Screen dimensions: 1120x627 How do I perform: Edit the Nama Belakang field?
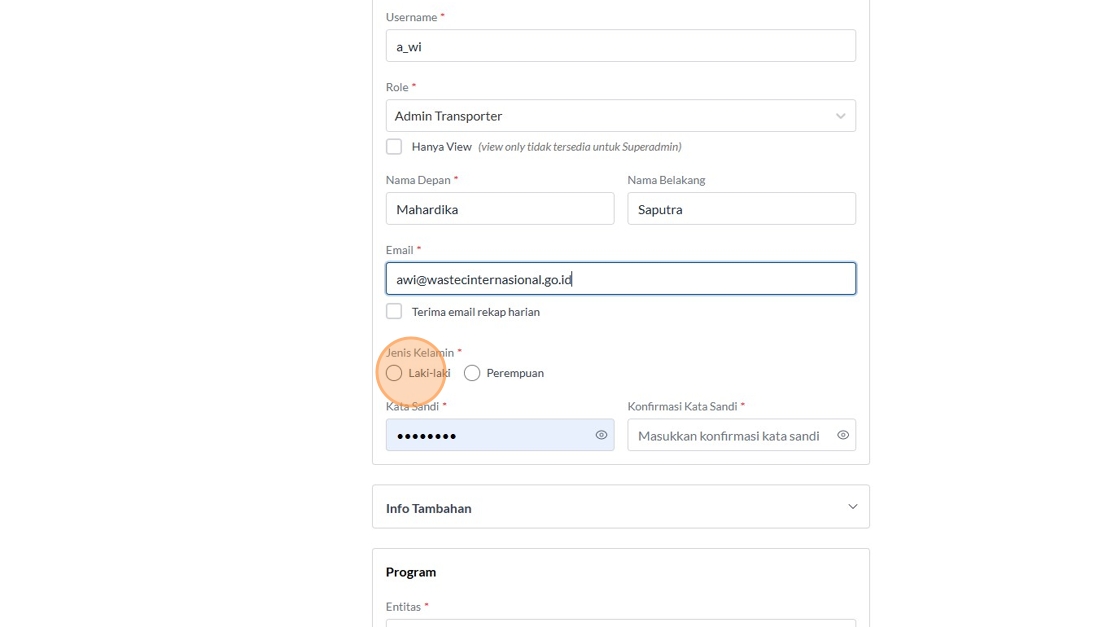pos(741,209)
